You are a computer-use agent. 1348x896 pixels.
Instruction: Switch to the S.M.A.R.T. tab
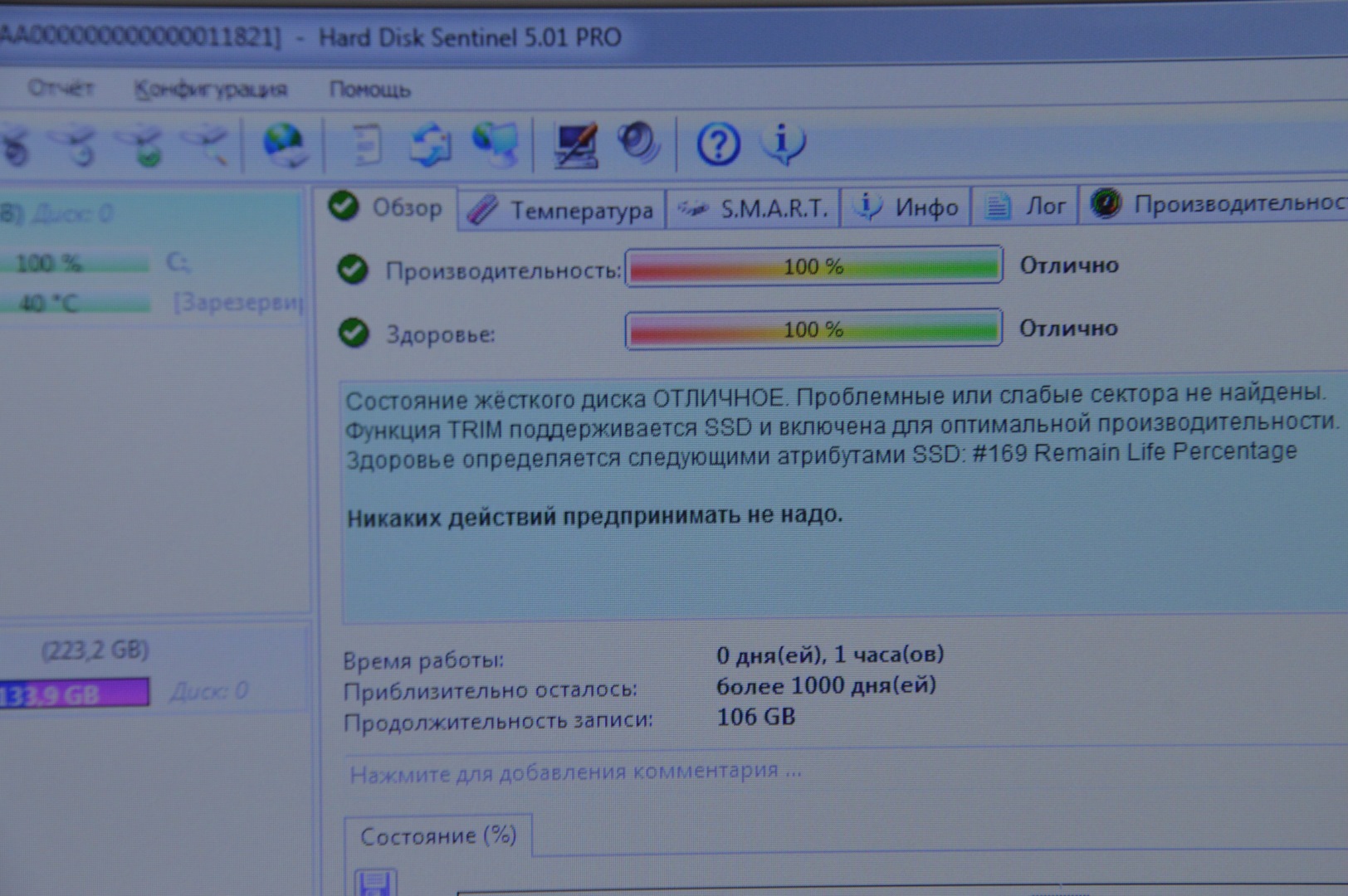coord(754,208)
